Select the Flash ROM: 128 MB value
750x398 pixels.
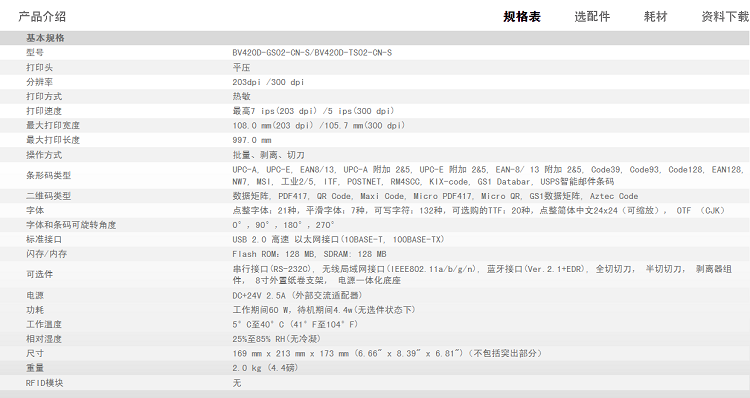point(309,254)
